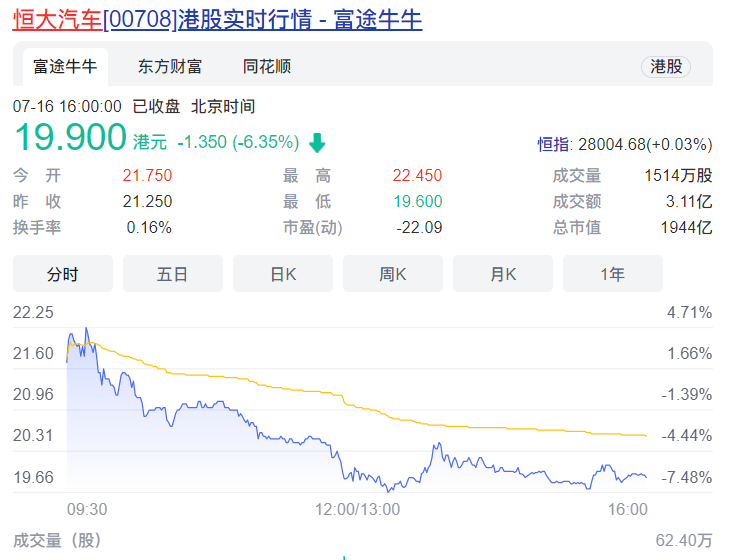Click the timestamp 07-16 16:00:00
Screen dimensions: 740x560
(67, 107)
